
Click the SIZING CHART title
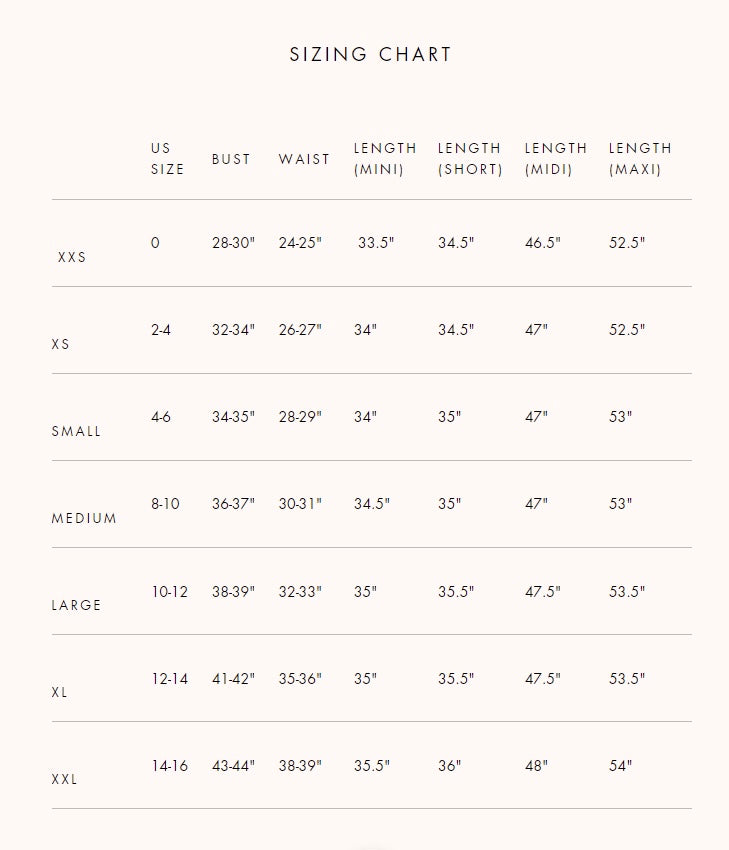click(370, 54)
